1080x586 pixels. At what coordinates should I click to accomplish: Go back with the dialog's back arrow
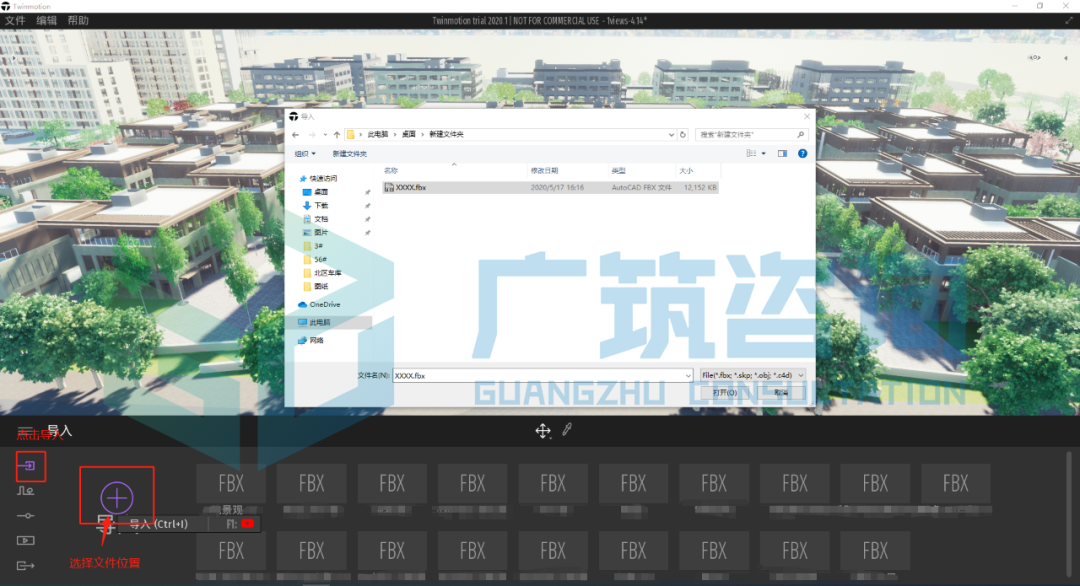point(295,134)
